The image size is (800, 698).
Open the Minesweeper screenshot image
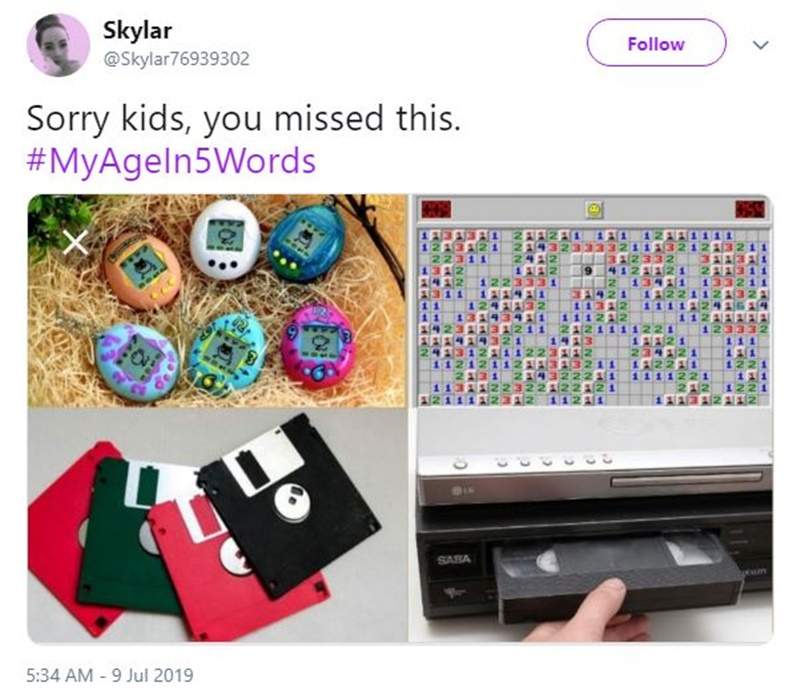pyautogui.click(x=592, y=301)
